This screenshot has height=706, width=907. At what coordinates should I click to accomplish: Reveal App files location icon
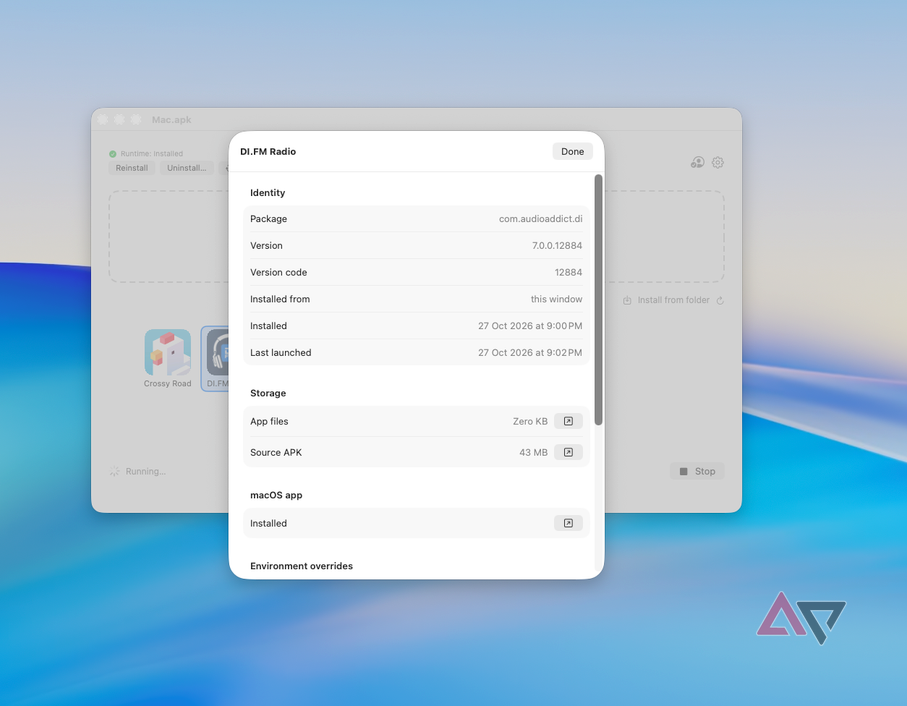point(568,421)
